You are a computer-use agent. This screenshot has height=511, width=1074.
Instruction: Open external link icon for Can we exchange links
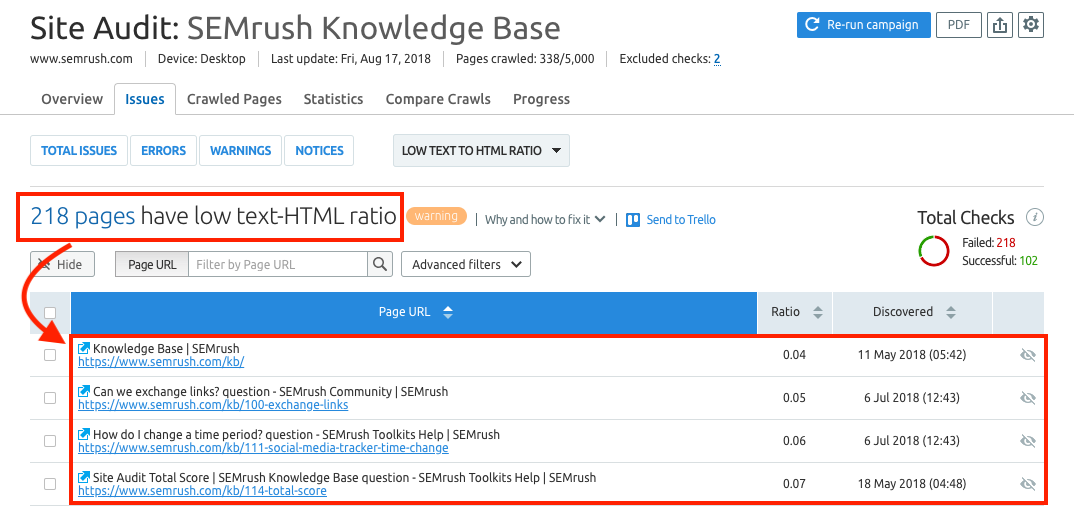(x=84, y=391)
